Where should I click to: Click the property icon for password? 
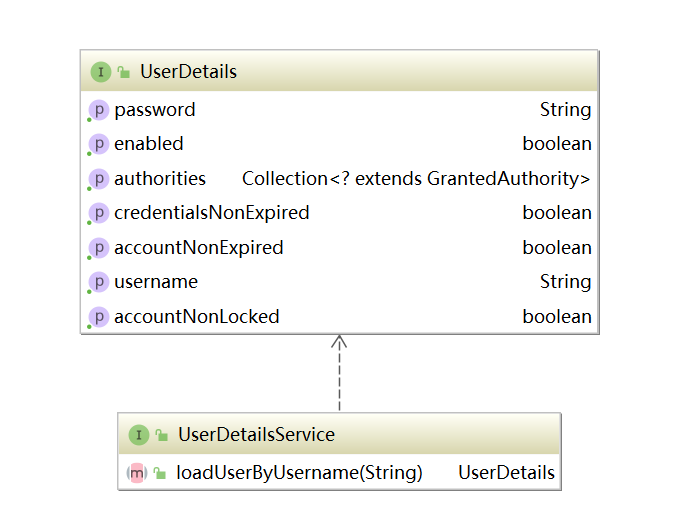point(99,110)
